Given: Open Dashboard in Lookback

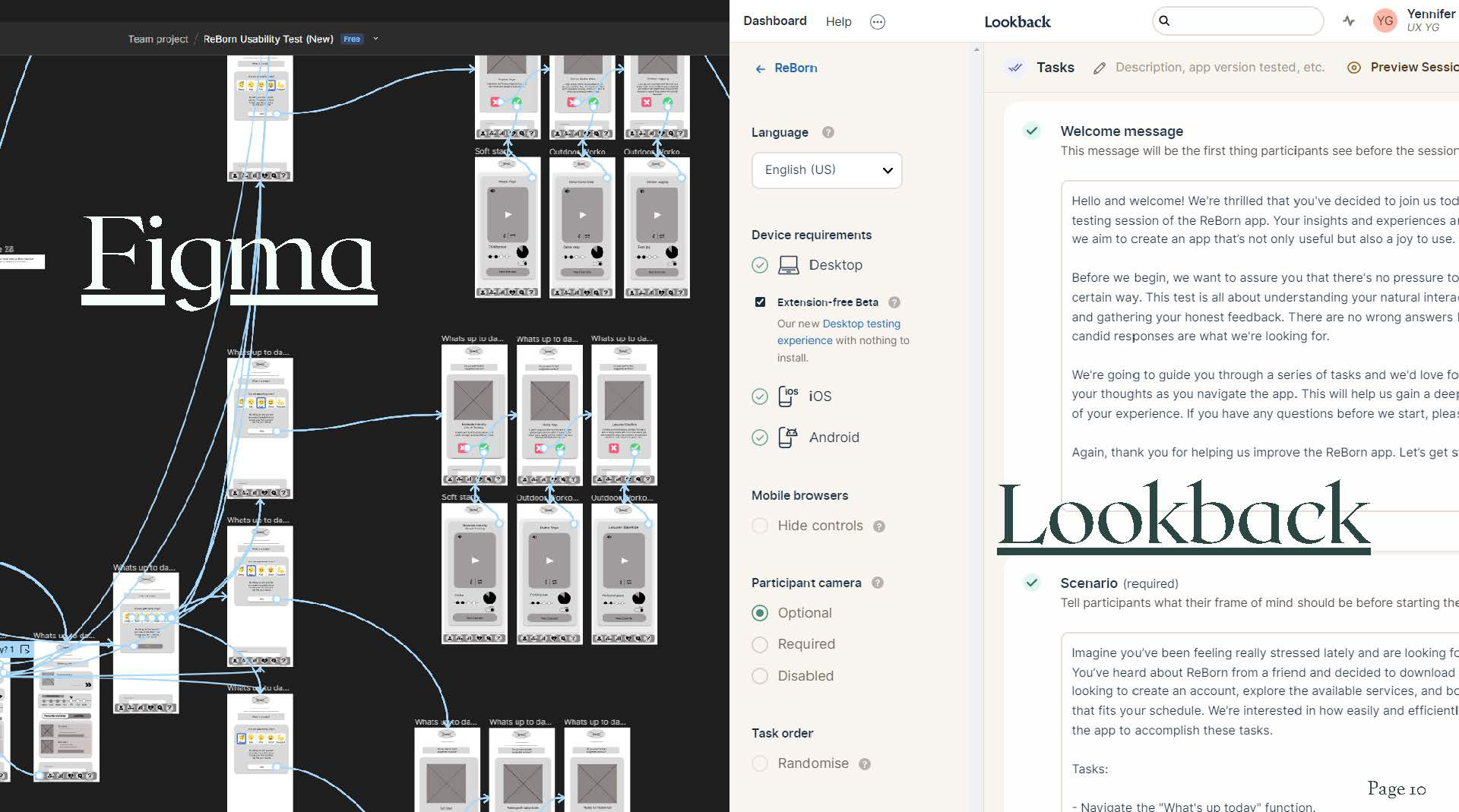Looking at the screenshot, I should point(775,21).
